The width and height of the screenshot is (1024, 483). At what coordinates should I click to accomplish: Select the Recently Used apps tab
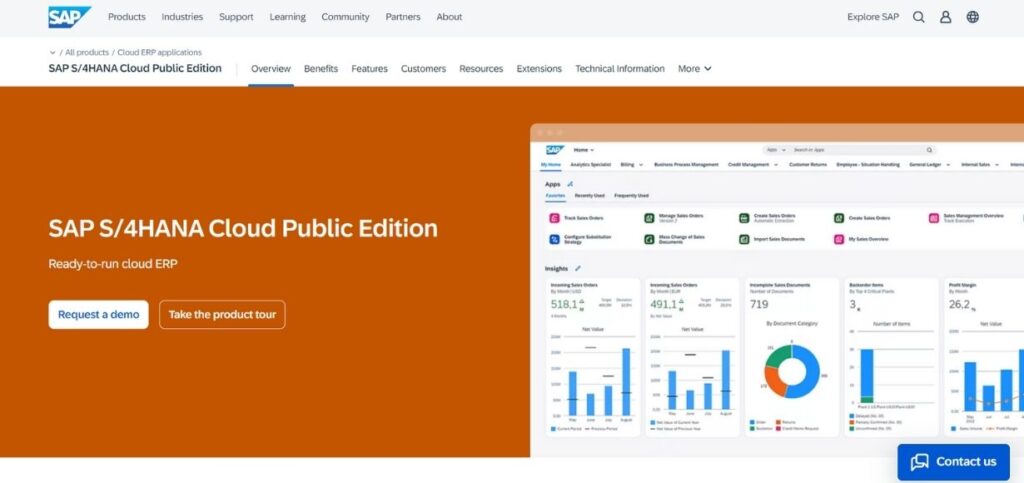[x=589, y=195]
